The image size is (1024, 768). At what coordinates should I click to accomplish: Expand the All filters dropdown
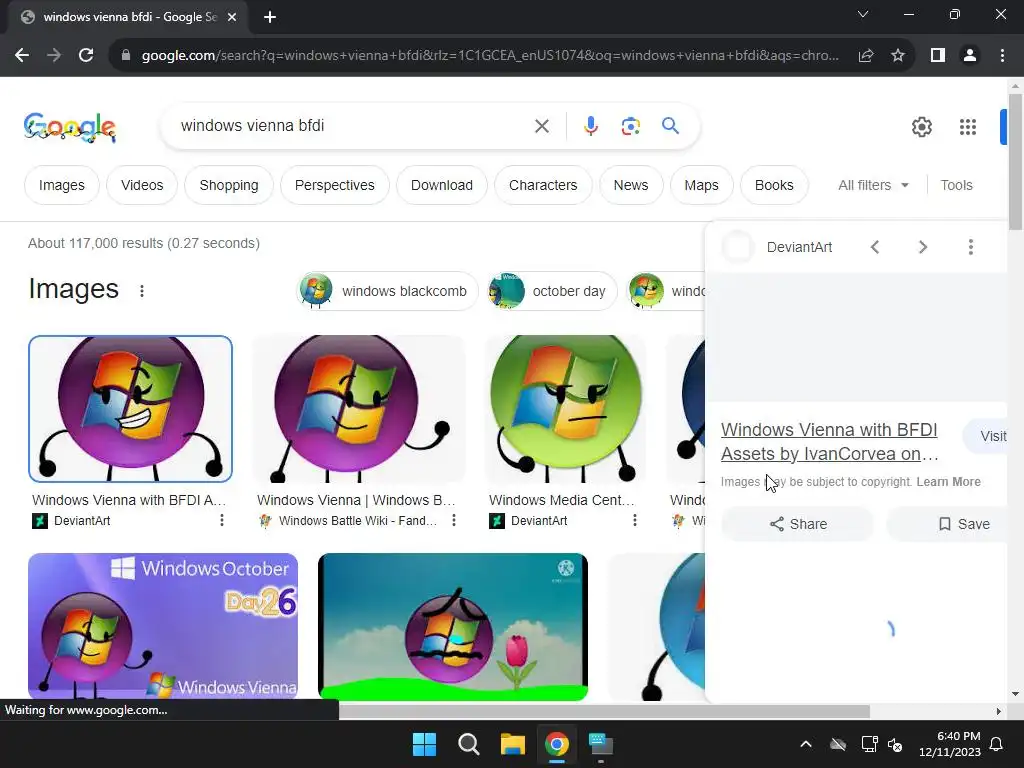873,185
